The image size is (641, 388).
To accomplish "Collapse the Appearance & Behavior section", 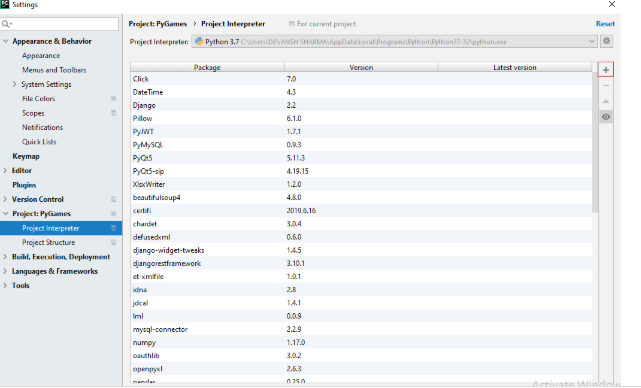I will pos(5,41).
